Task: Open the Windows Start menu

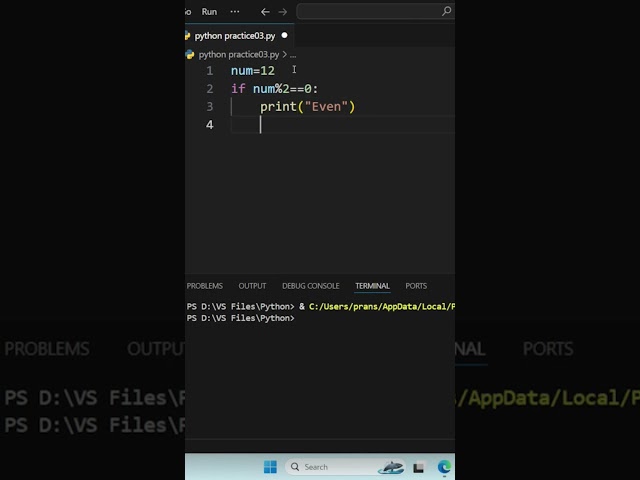Action: tap(270, 467)
